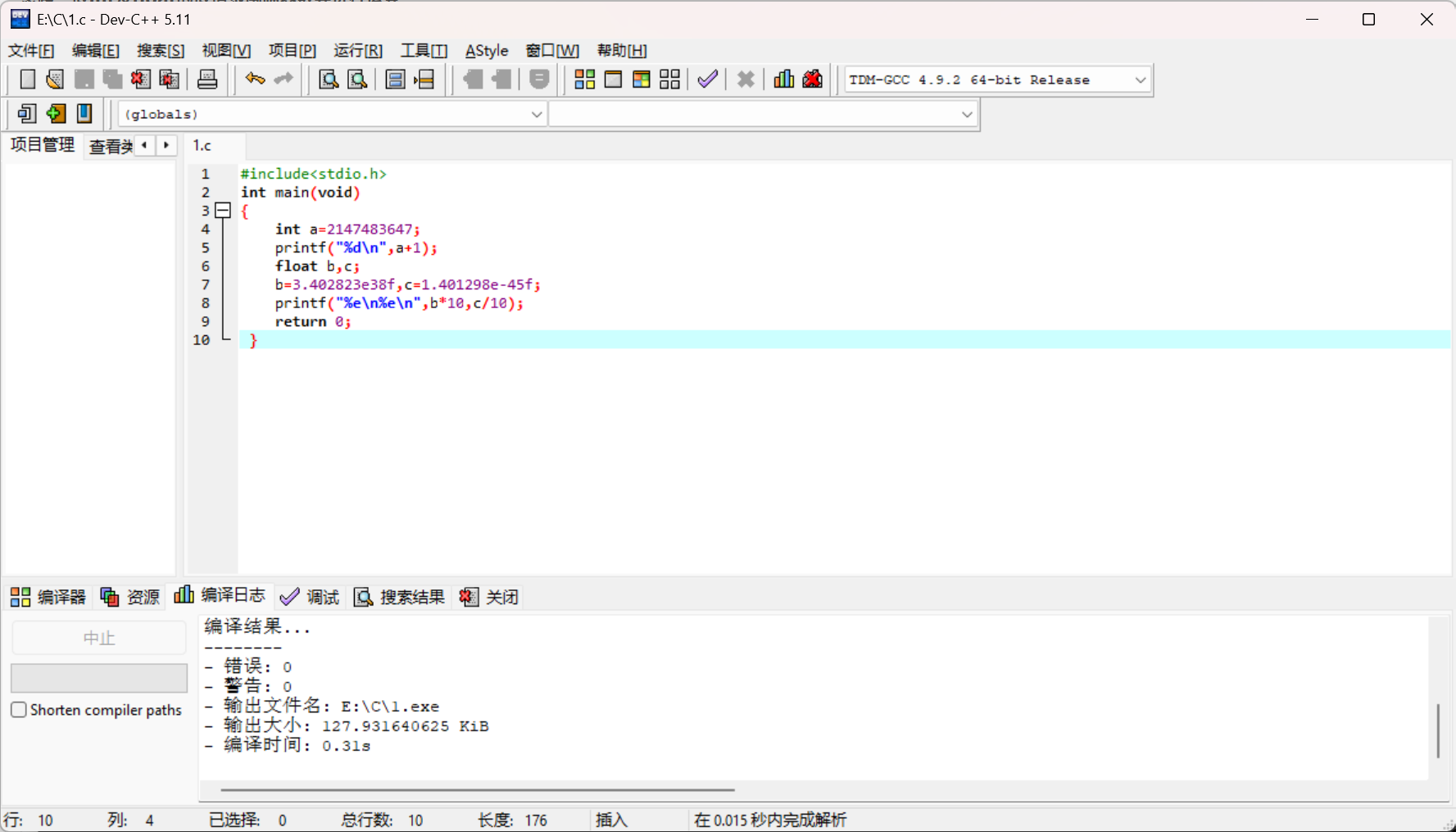Start debugging with the checkmark icon

click(707, 80)
